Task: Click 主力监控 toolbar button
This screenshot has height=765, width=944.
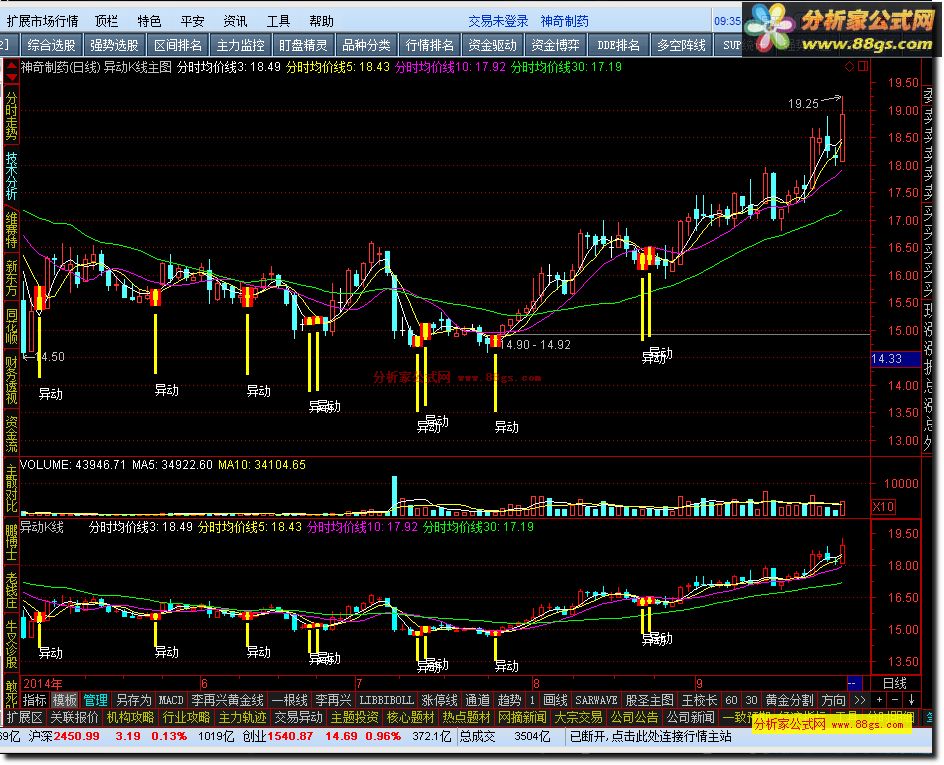Action: click(x=240, y=45)
